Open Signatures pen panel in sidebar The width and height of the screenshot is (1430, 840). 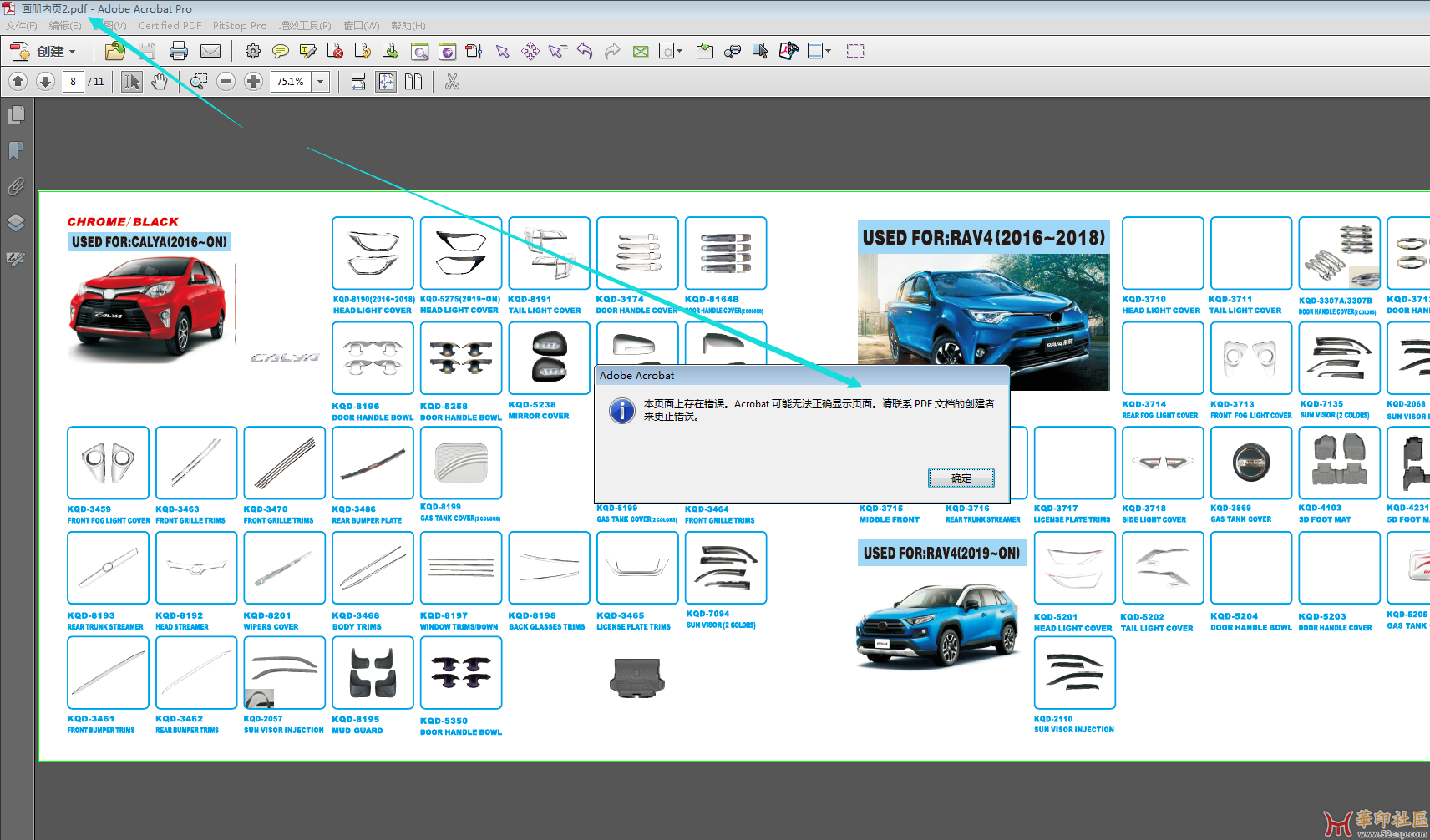[16, 259]
